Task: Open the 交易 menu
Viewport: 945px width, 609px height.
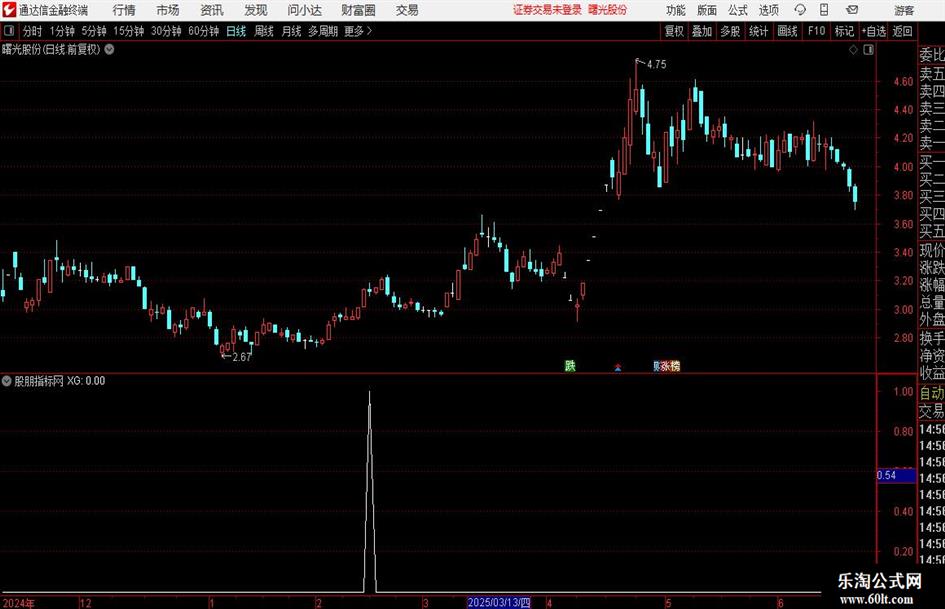Action: click(407, 10)
